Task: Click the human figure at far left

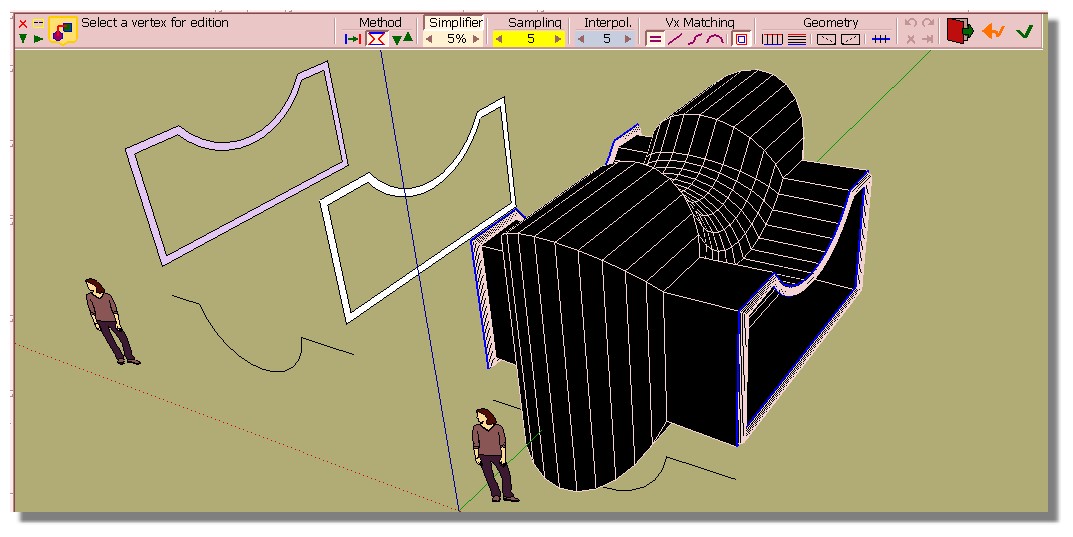Action: click(111, 322)
